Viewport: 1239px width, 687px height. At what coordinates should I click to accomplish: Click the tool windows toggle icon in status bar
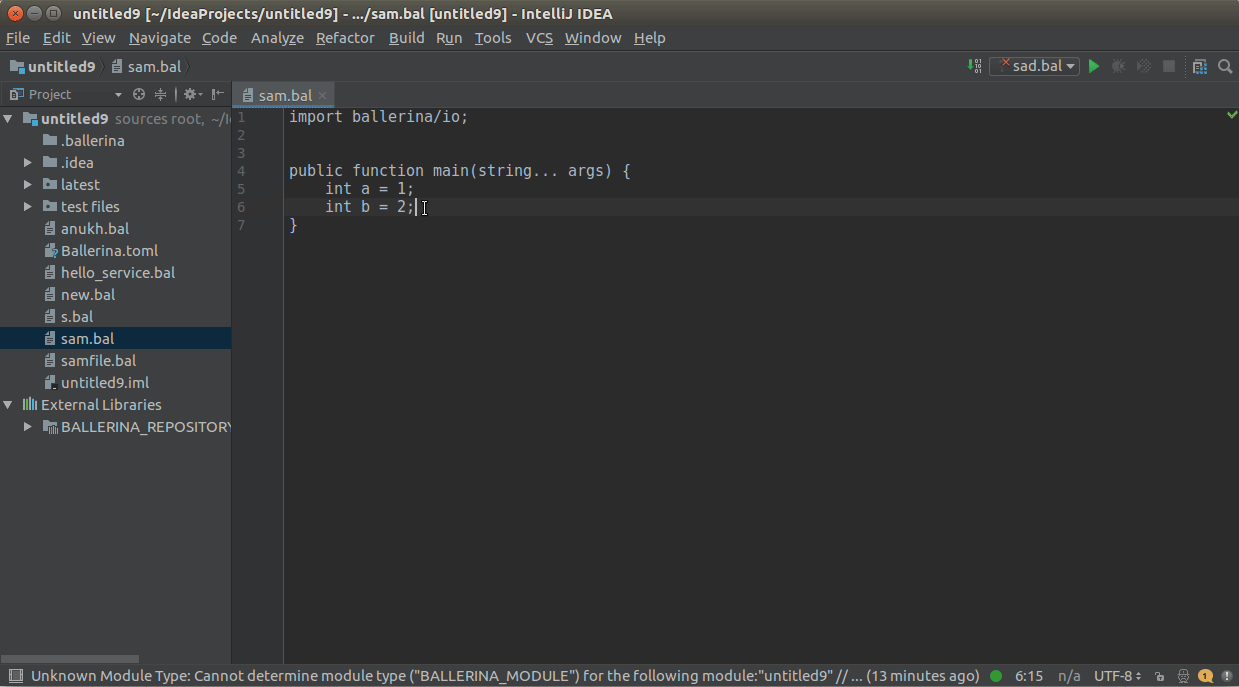pyautogui.click(x=15, y=676)
